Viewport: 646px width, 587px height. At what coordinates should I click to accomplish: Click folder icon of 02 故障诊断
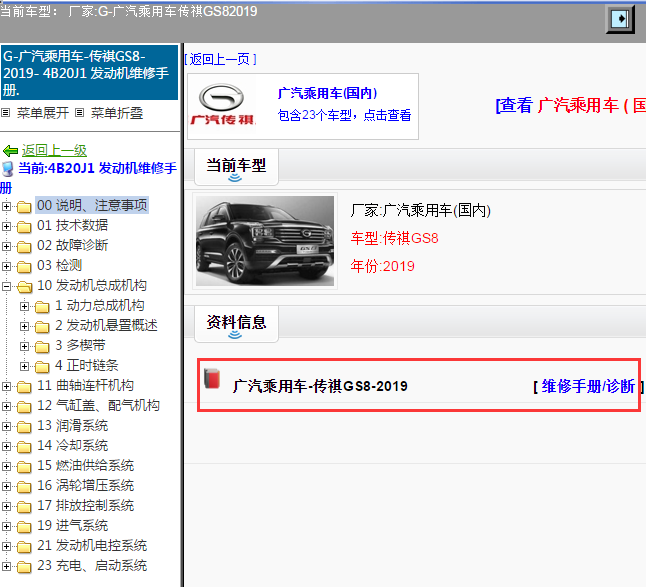click(x=24, y=246)
